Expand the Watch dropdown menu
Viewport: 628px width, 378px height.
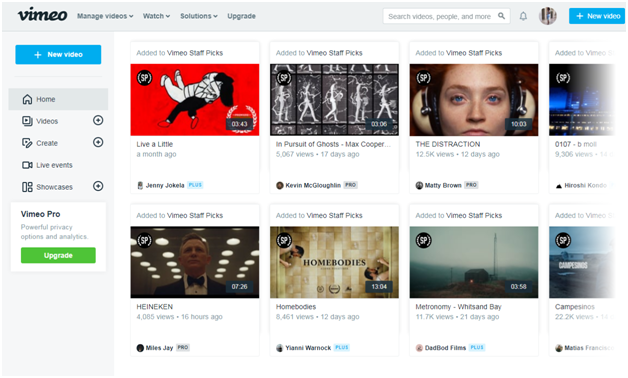pos(156,16)
